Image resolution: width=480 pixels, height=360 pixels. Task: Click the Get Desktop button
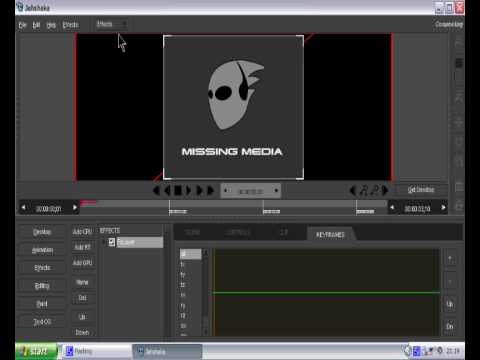click(x=421, y=190)
